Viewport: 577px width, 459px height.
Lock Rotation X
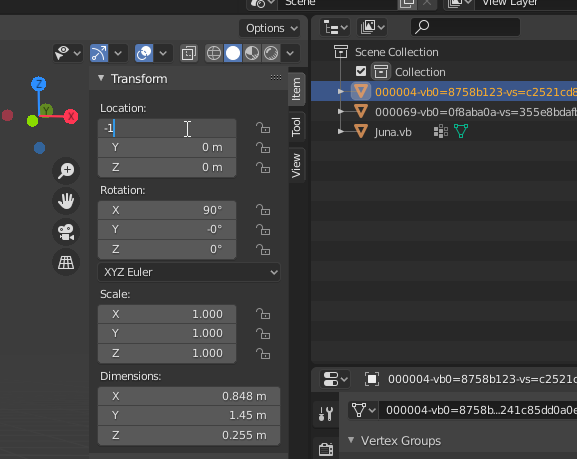pyautogui.click(x=263, y=210)
